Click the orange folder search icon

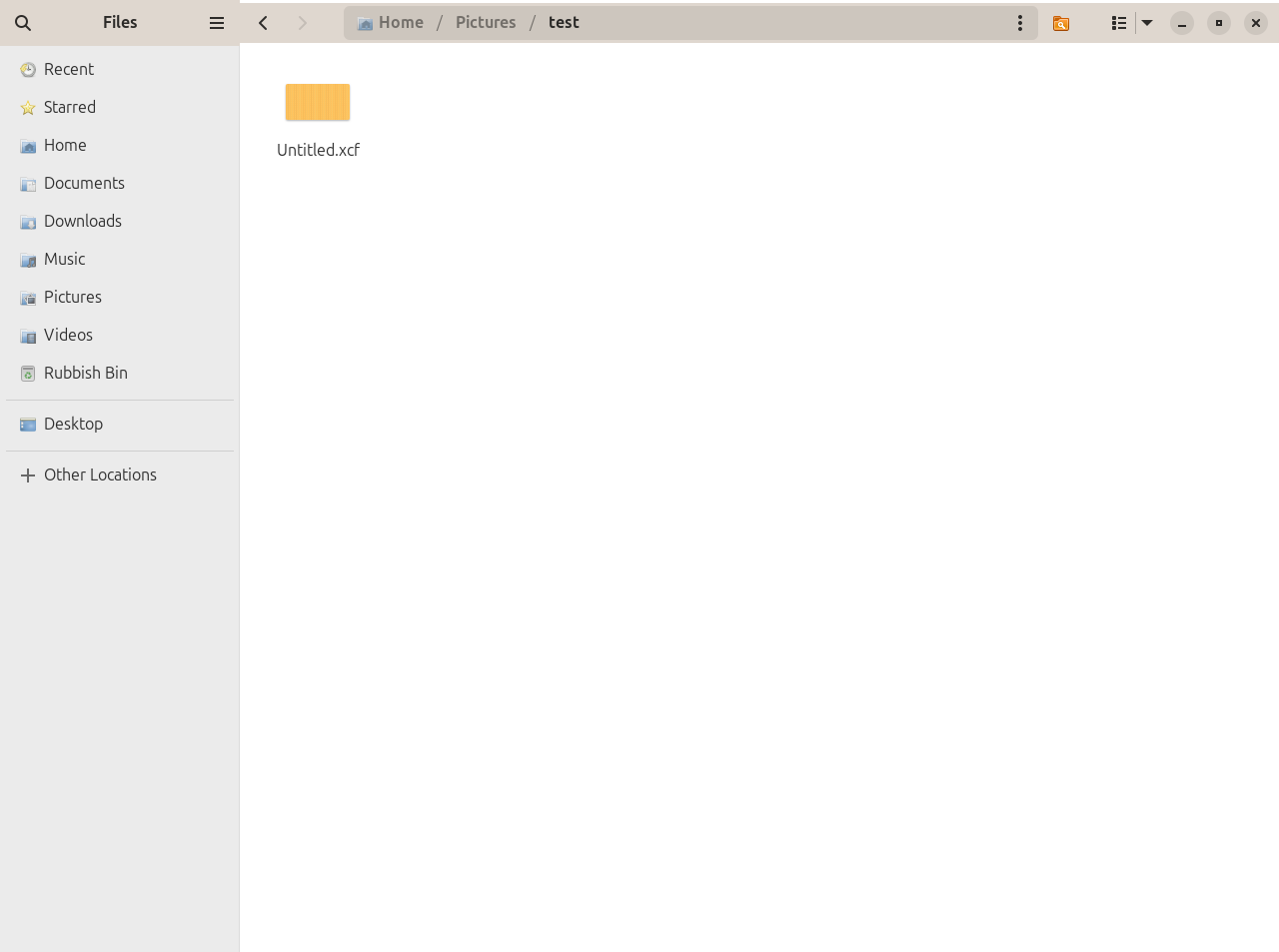click(x=1061, y=23)
